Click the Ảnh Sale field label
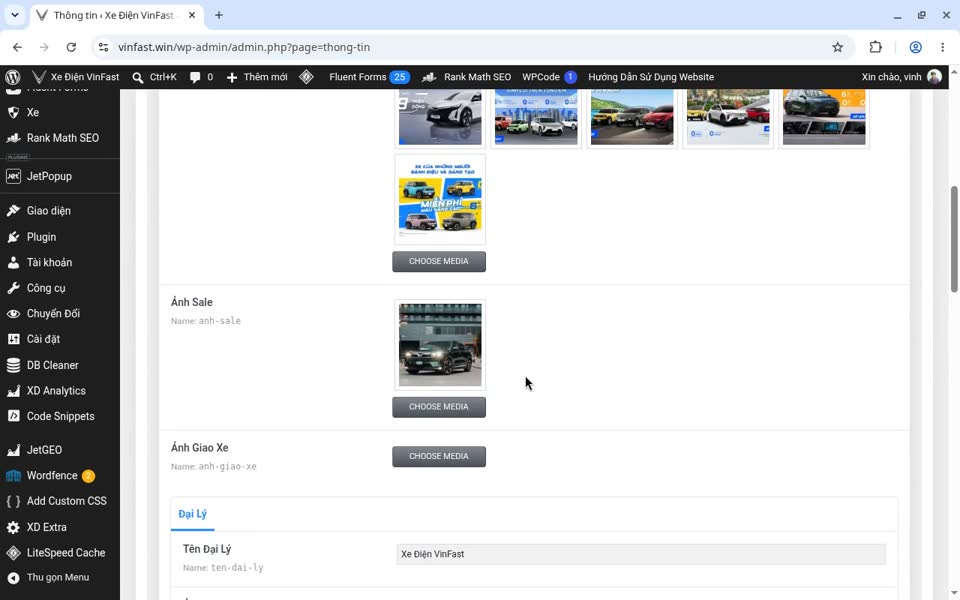The image size is (960, 600). pos(192,302)
